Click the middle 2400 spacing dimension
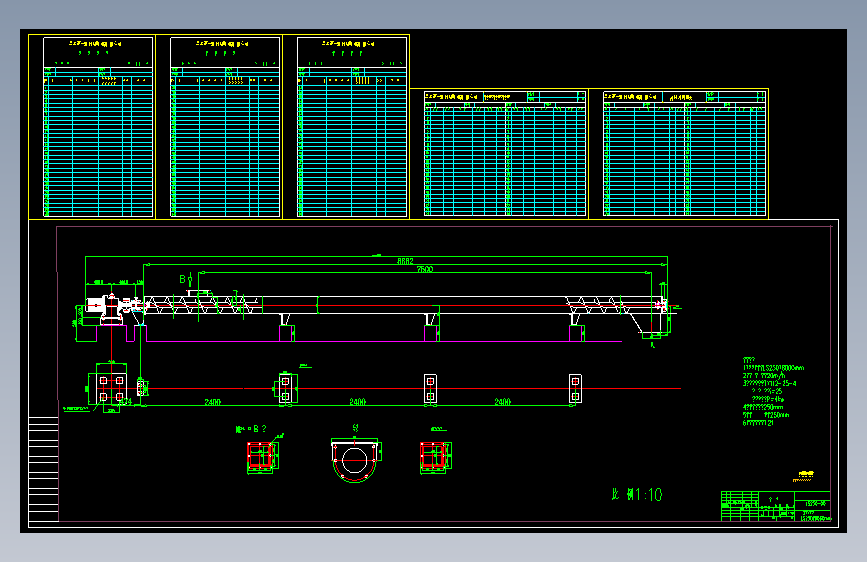The width and height of the screenshot is (867, 562). tap(358, 402)
